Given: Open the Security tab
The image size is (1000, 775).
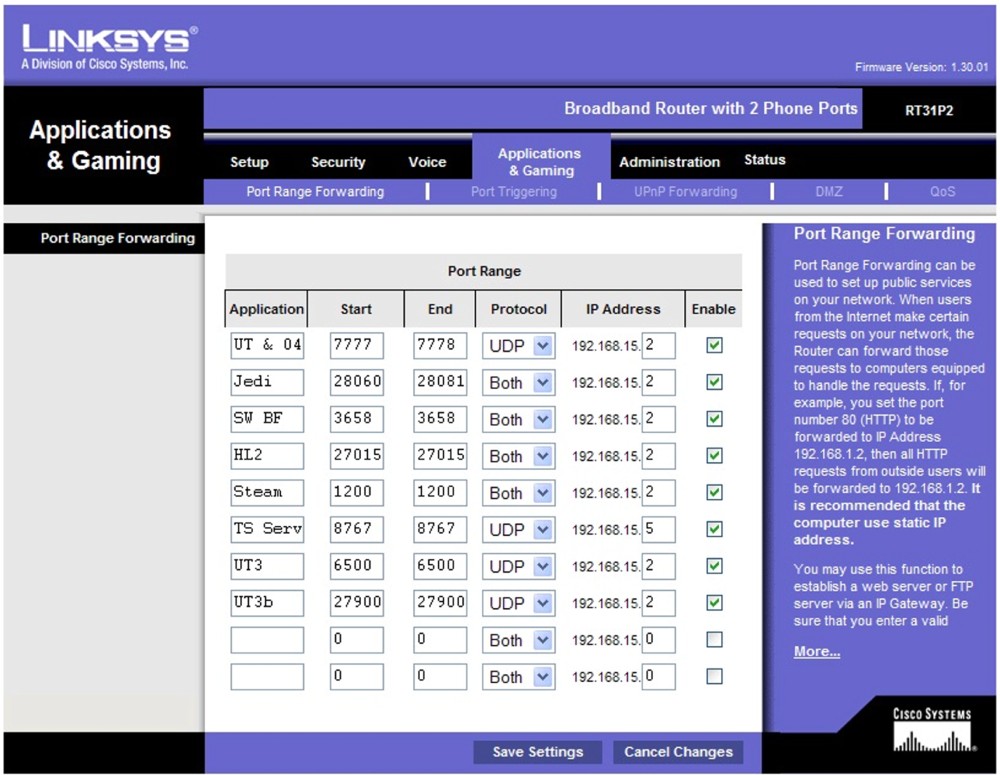Looking at the screenshot, I should pyautogui.click(x=338, y=162).
